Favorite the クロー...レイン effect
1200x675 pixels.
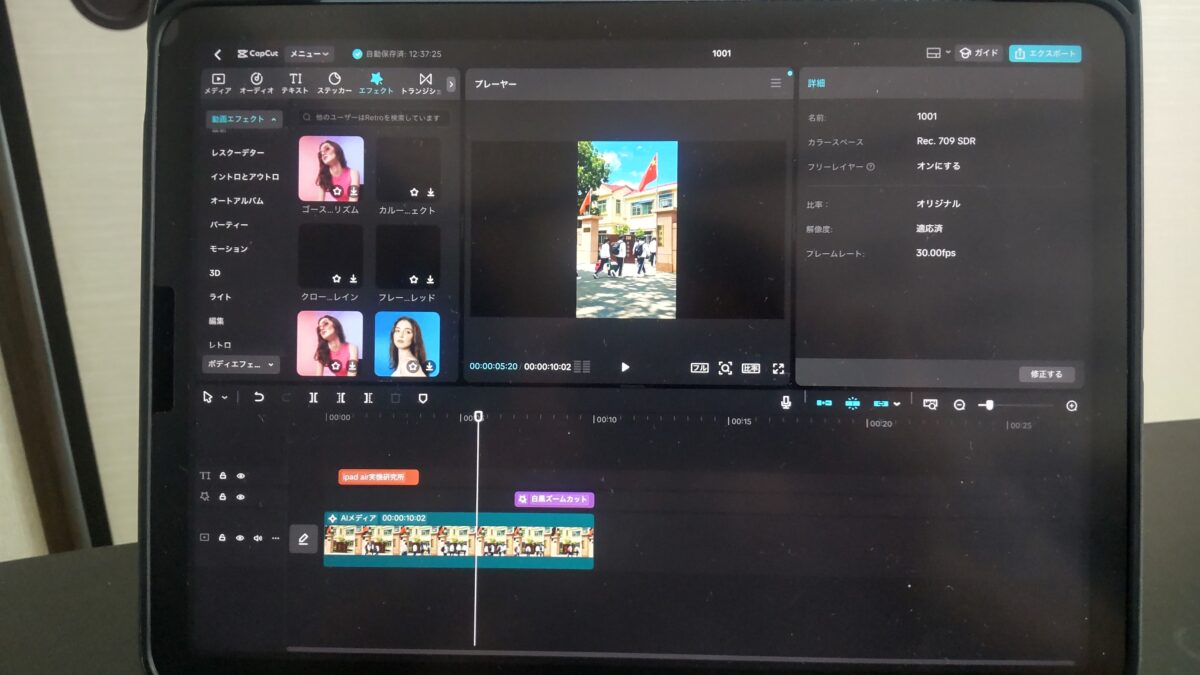(337, 279)
